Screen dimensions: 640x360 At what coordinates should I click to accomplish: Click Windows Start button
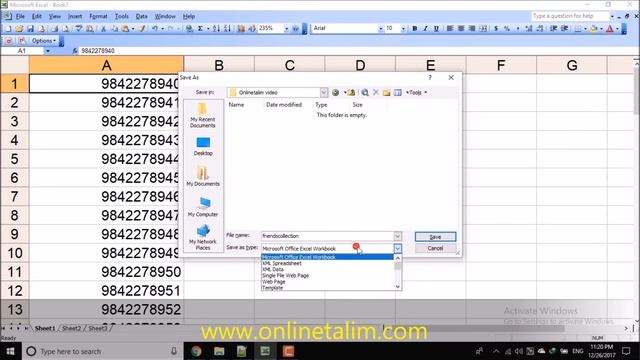click(x=10, y=351)
